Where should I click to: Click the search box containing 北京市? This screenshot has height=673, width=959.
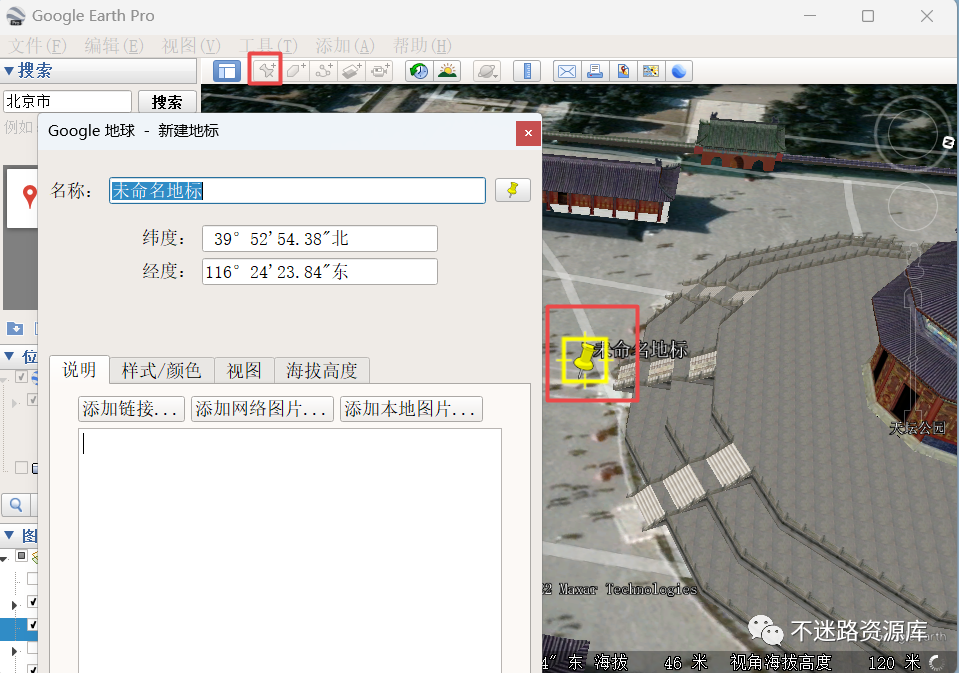point(67,101)
